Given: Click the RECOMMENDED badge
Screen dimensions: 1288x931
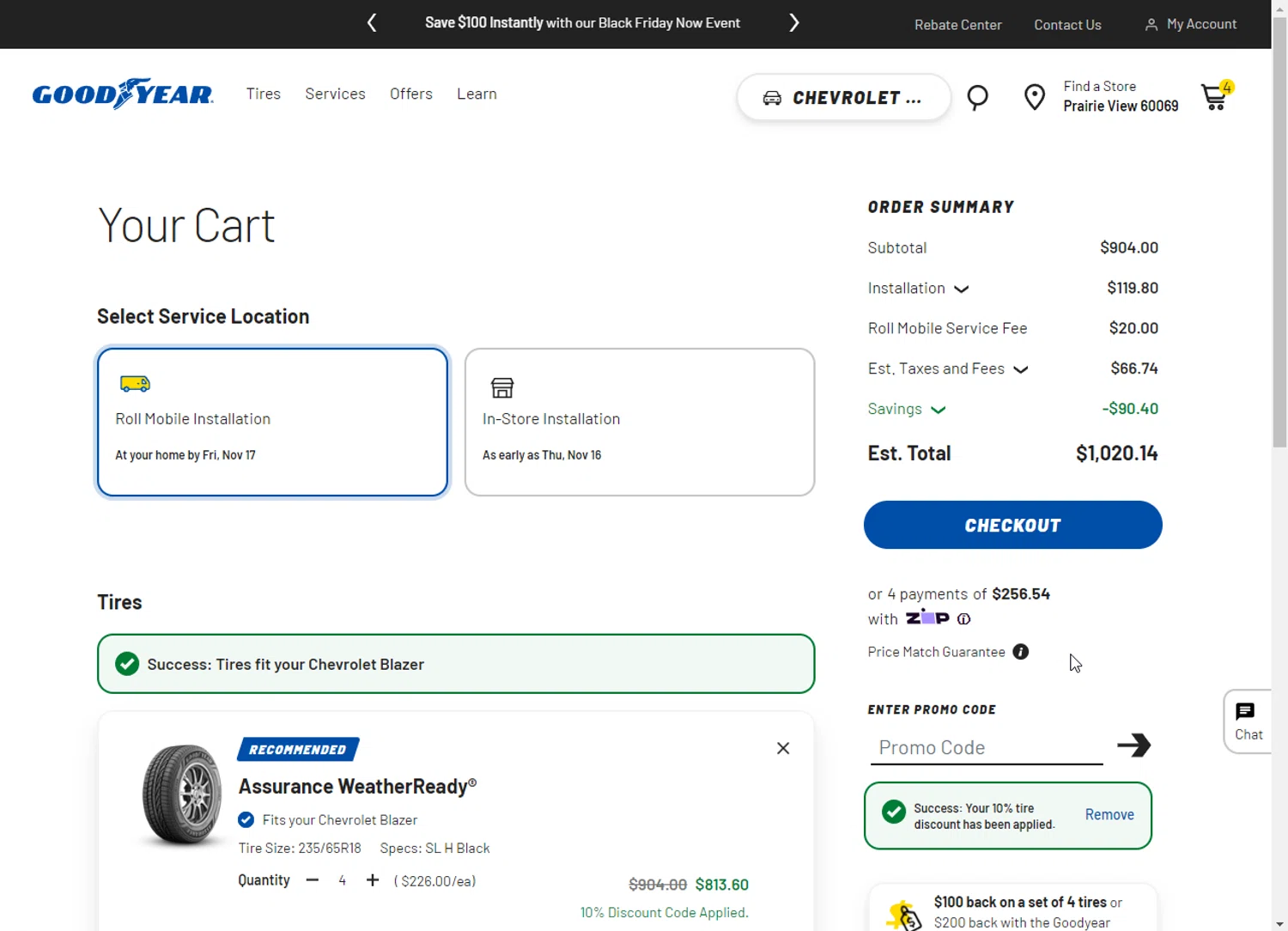Looking at the screenshot, I should pyautogui.click(x=298, y=750).
